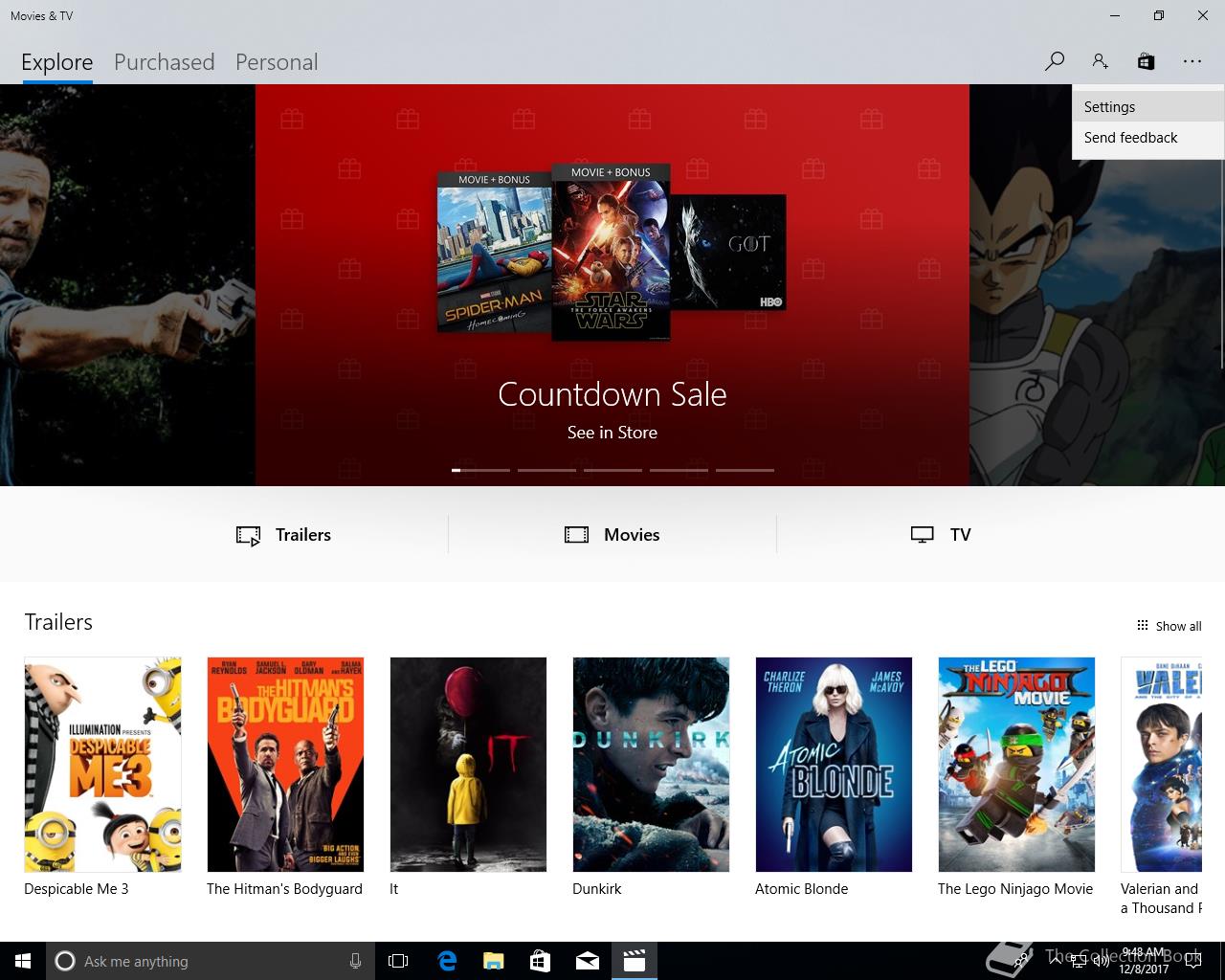
Task: Click the Star Wars Force Awakens cover
Action: click(x=611, y=252)
